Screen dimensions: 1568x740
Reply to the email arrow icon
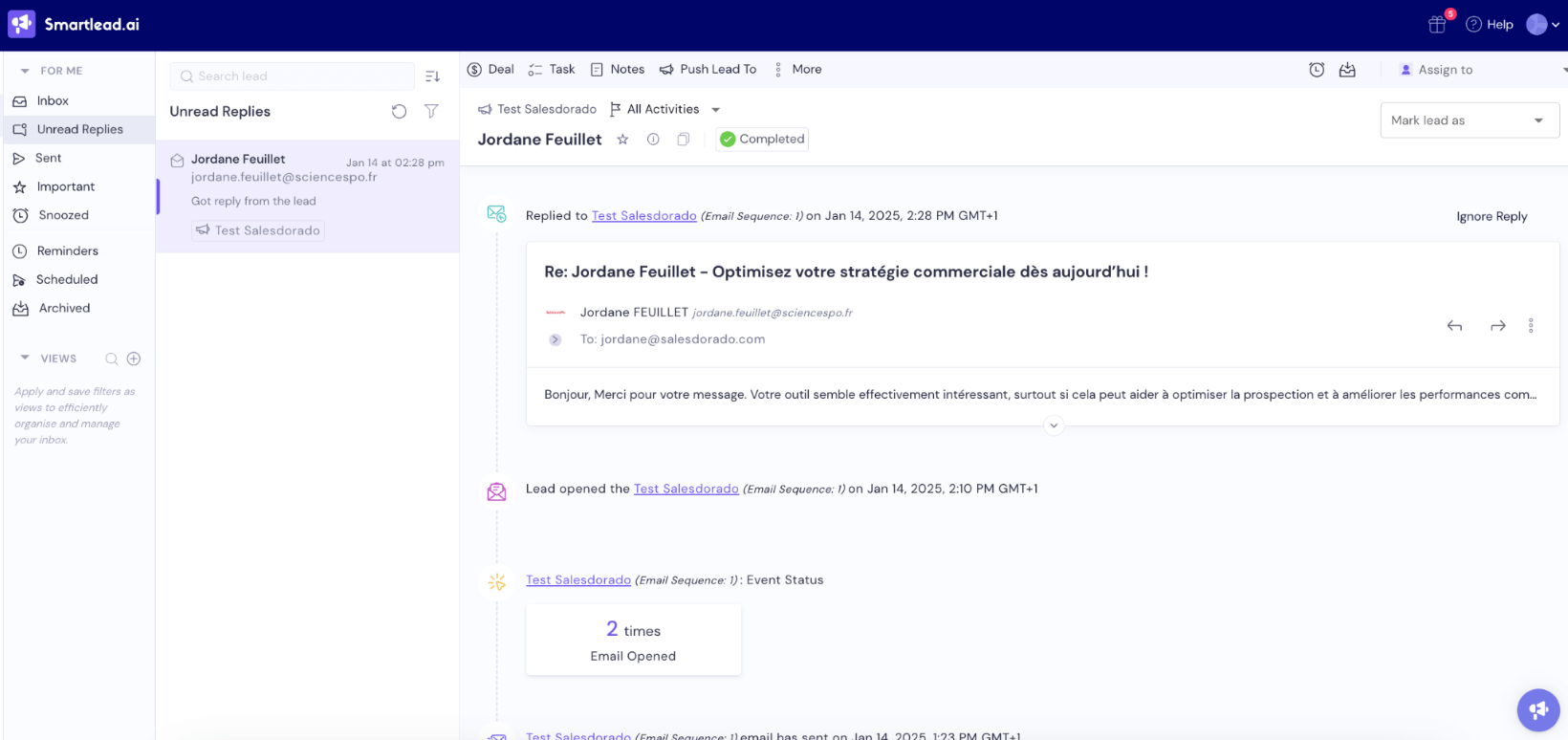[x=1454, y=326]
